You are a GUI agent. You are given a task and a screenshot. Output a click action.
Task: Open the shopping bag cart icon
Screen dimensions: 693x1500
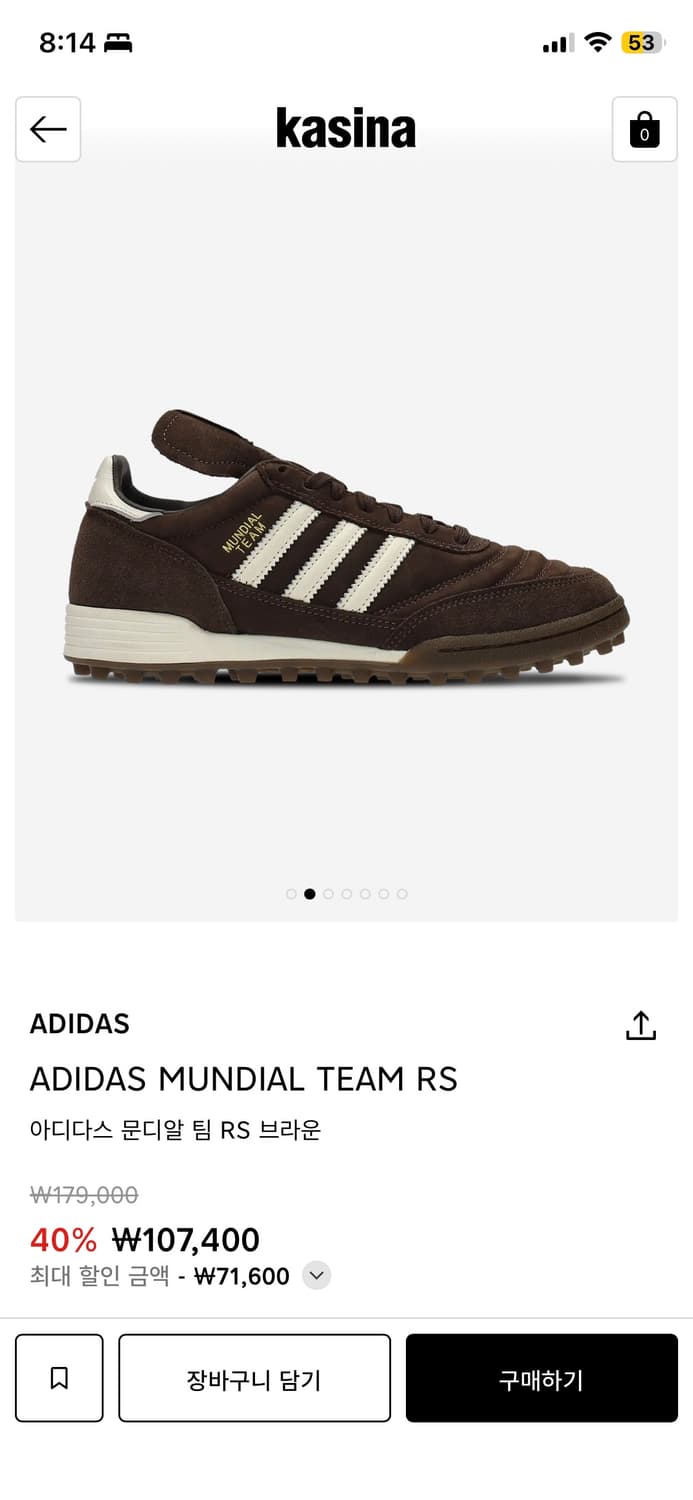coord(644,129)
